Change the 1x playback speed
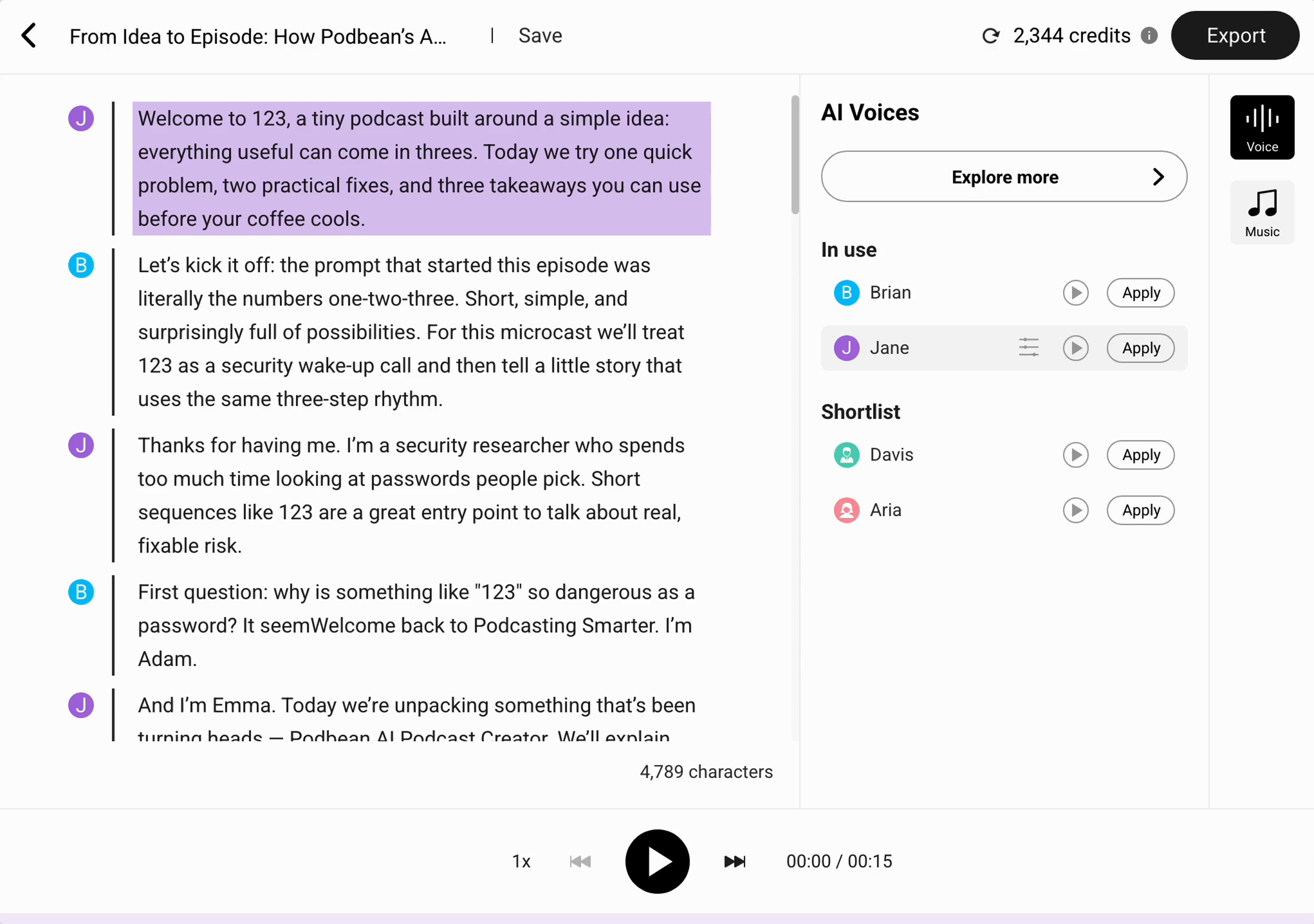The height and width of the screenshot is (924, 1314). coord(521,861)
